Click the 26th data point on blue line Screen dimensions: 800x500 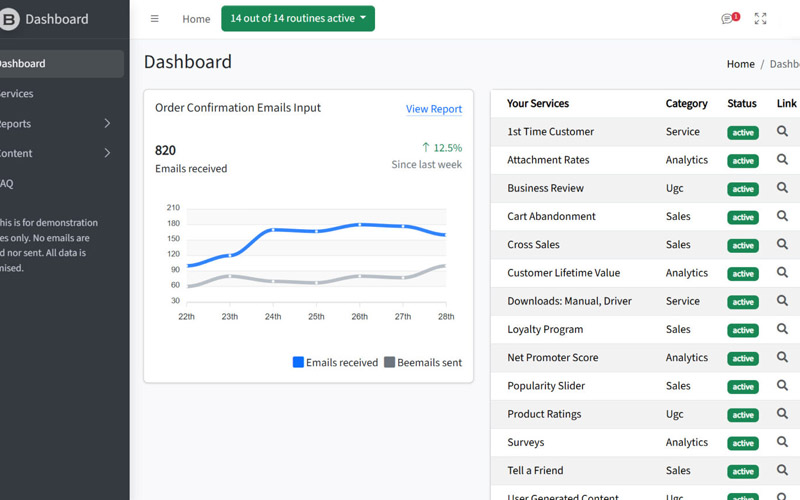pyautogui.click(x=360, y=225)
